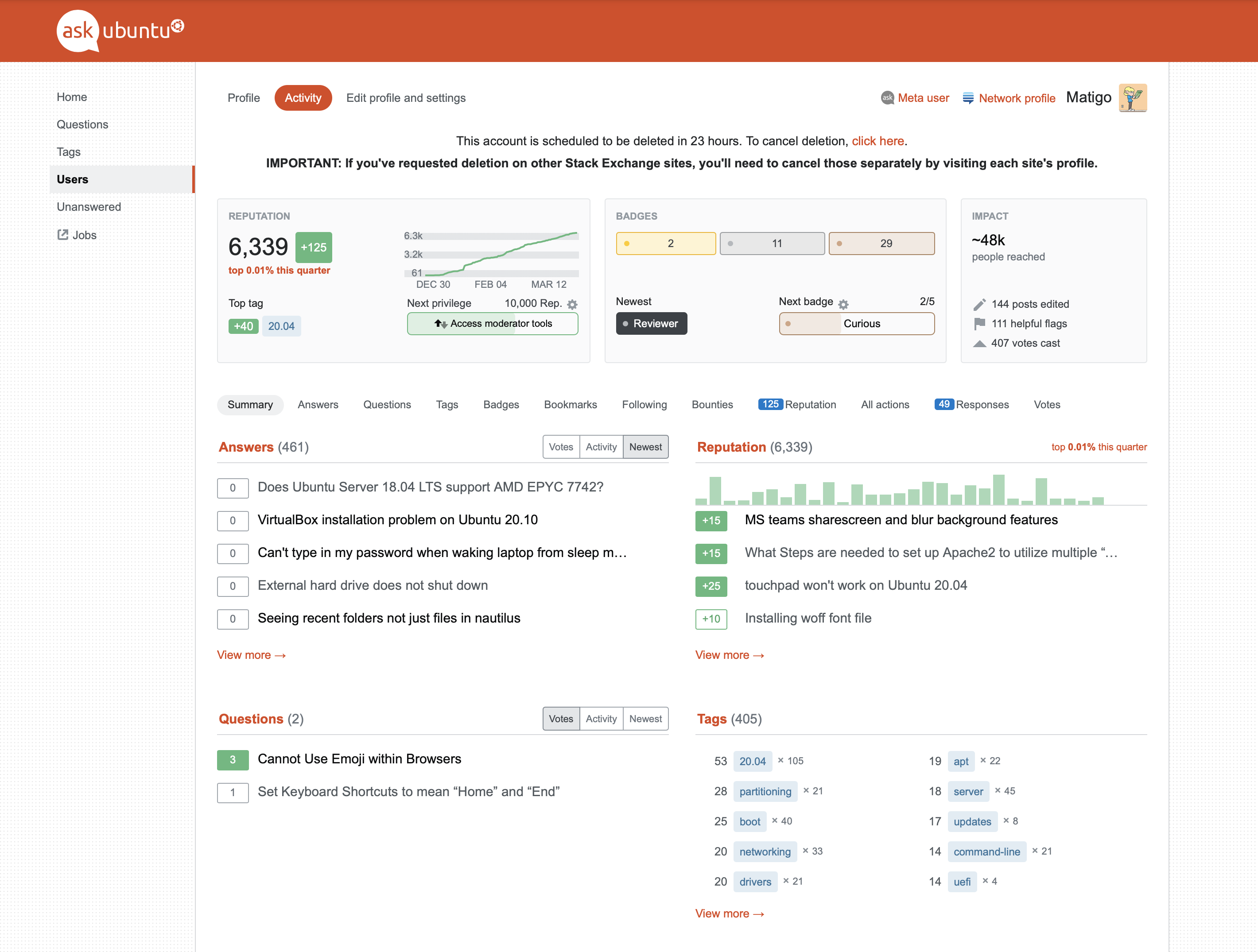Screen dimensions: 1258x952
Task: Click the Ask Ubuntu logo
Action: tap(120, 31)
